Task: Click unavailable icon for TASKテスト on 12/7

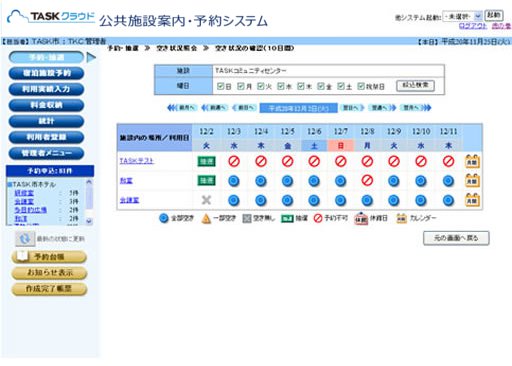Action: click(x=340, y=161)
